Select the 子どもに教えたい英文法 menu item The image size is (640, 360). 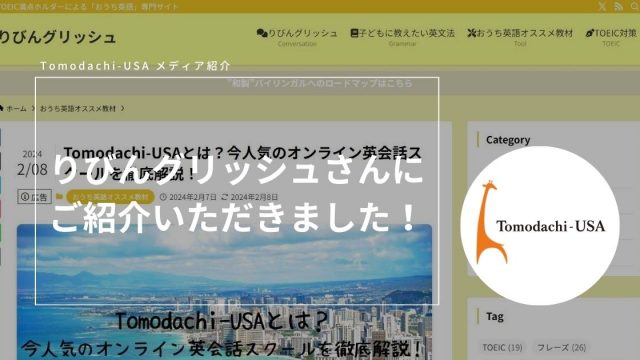402,37
